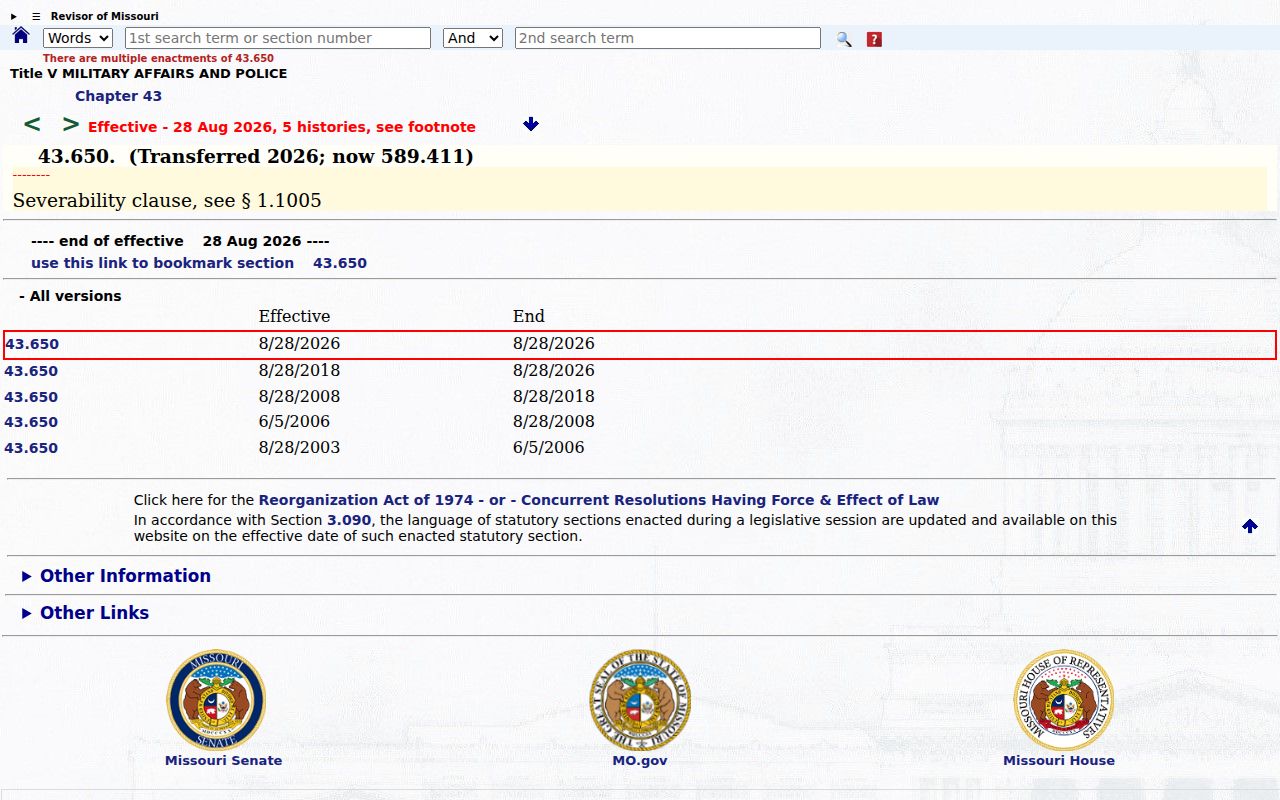
Task: Click '- All versions' label
Action: point(70,296)
